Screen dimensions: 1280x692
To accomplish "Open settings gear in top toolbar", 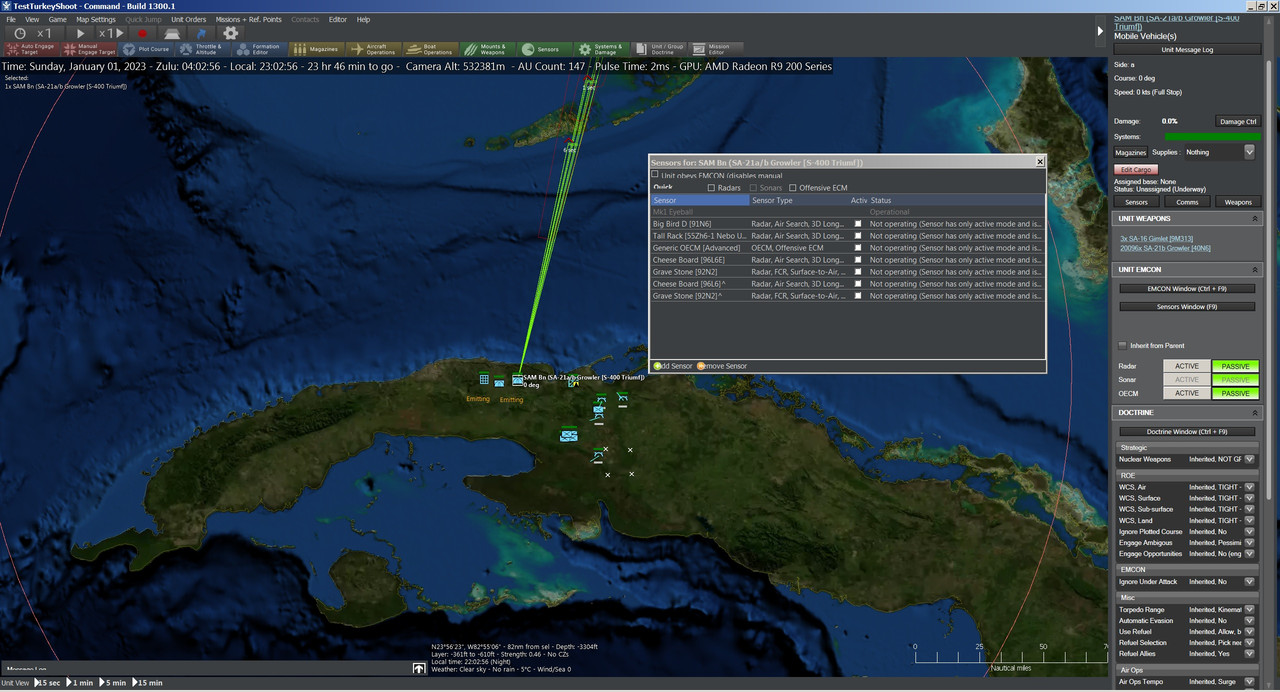I will pyautogui.click(x=230, y=33).
